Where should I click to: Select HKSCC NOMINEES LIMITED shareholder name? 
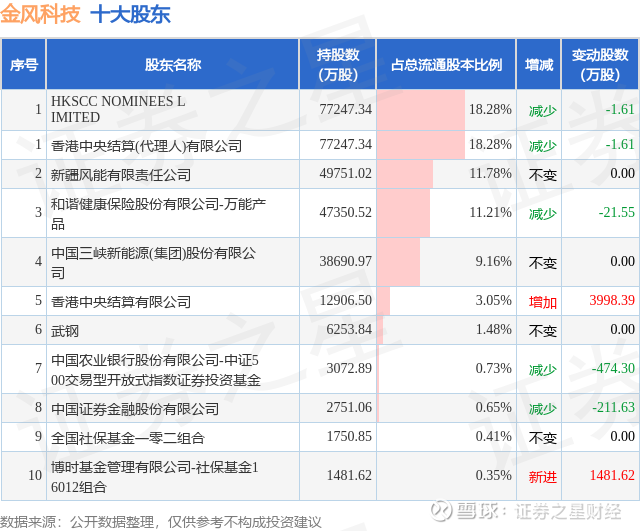[x=118, y=109]
